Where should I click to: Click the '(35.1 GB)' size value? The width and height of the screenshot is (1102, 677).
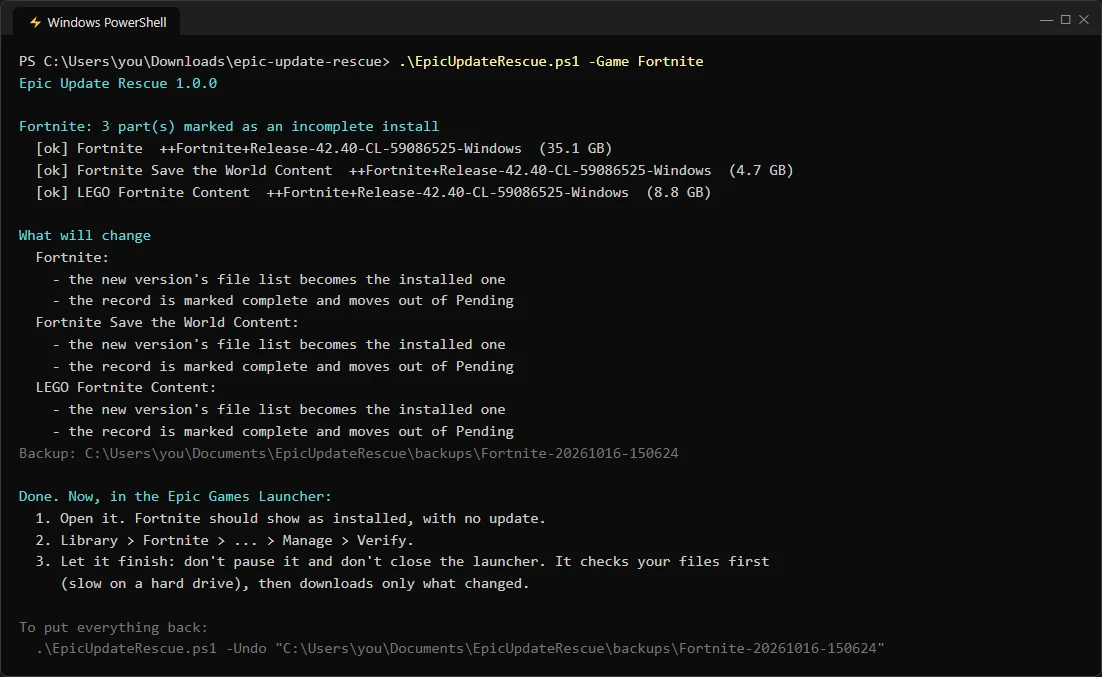576,148
